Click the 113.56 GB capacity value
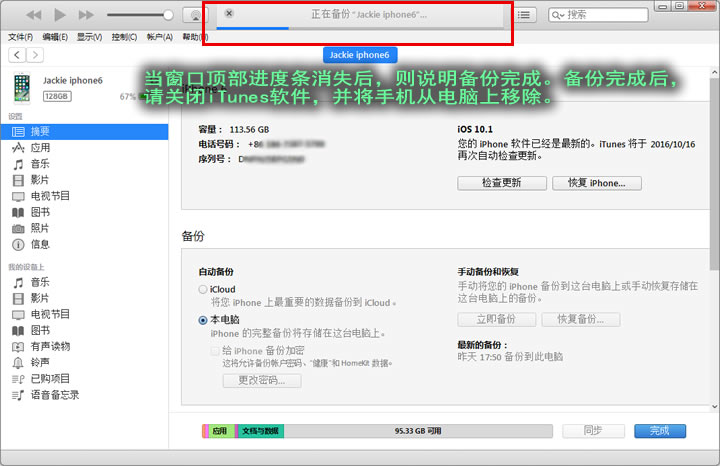Image resolution: width=720 pixels, height=466 pixels. pyautogui.click(x=249, y=130)
